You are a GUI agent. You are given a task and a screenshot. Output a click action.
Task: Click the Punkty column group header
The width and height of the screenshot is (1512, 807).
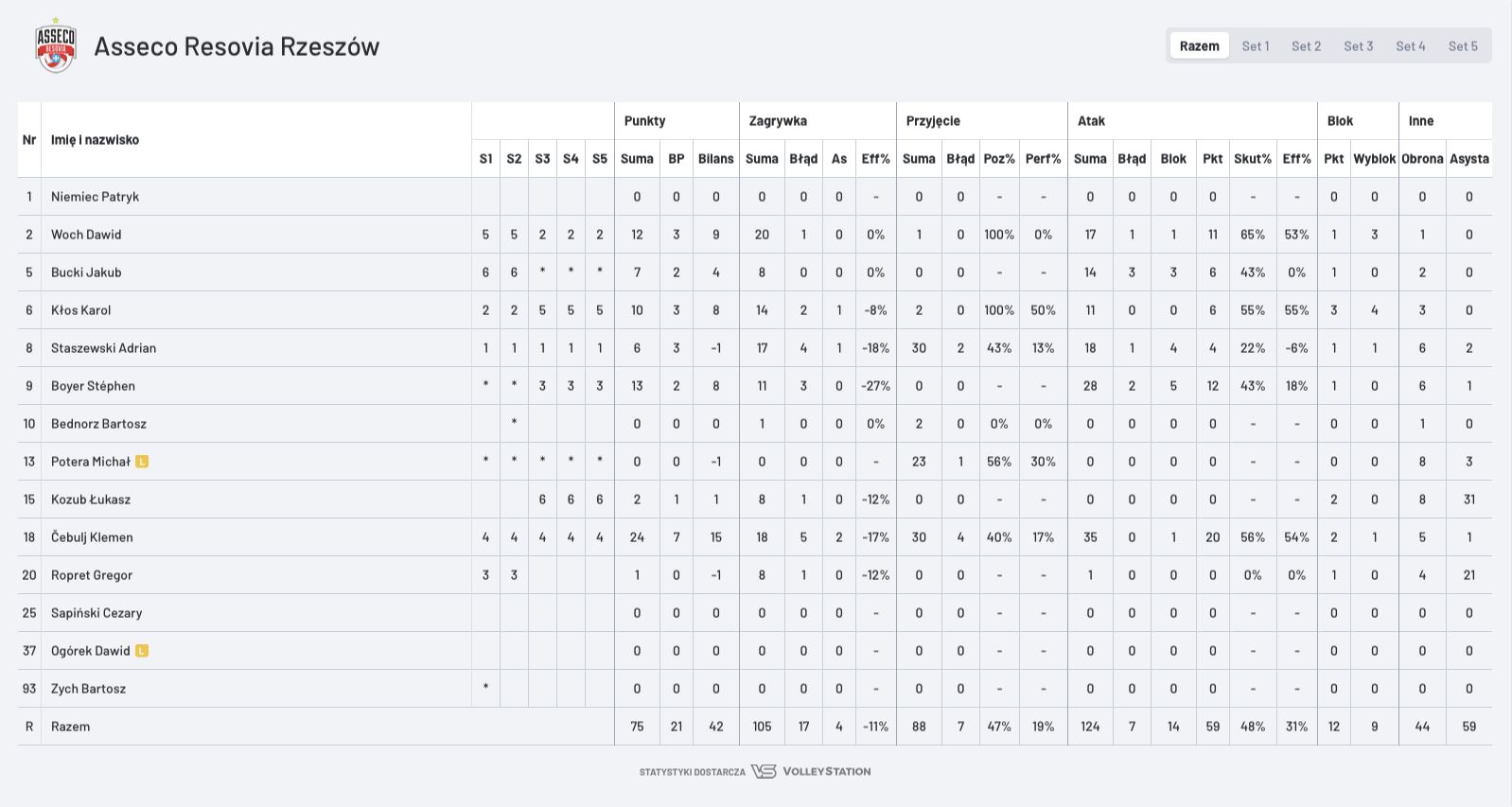click(x=644, y=121)
